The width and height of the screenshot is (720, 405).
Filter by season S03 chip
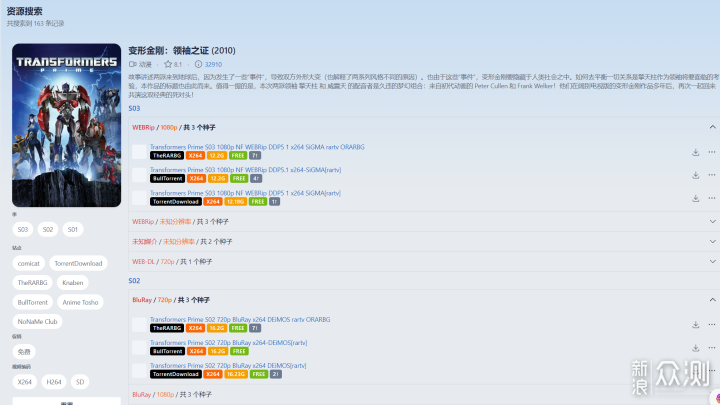tap(23, 229)
